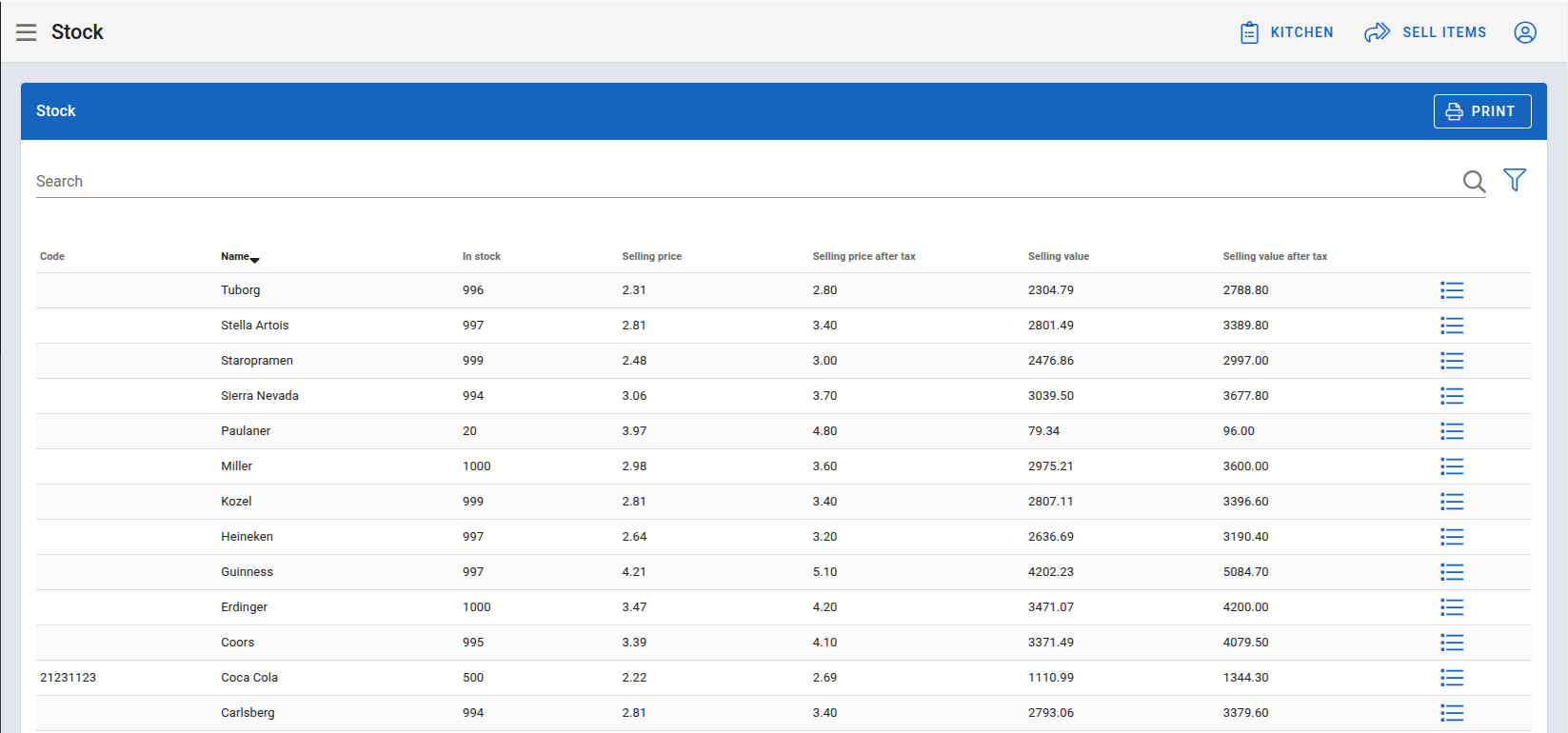Open details list icon for Erdinger

[x=1452, y=607]
